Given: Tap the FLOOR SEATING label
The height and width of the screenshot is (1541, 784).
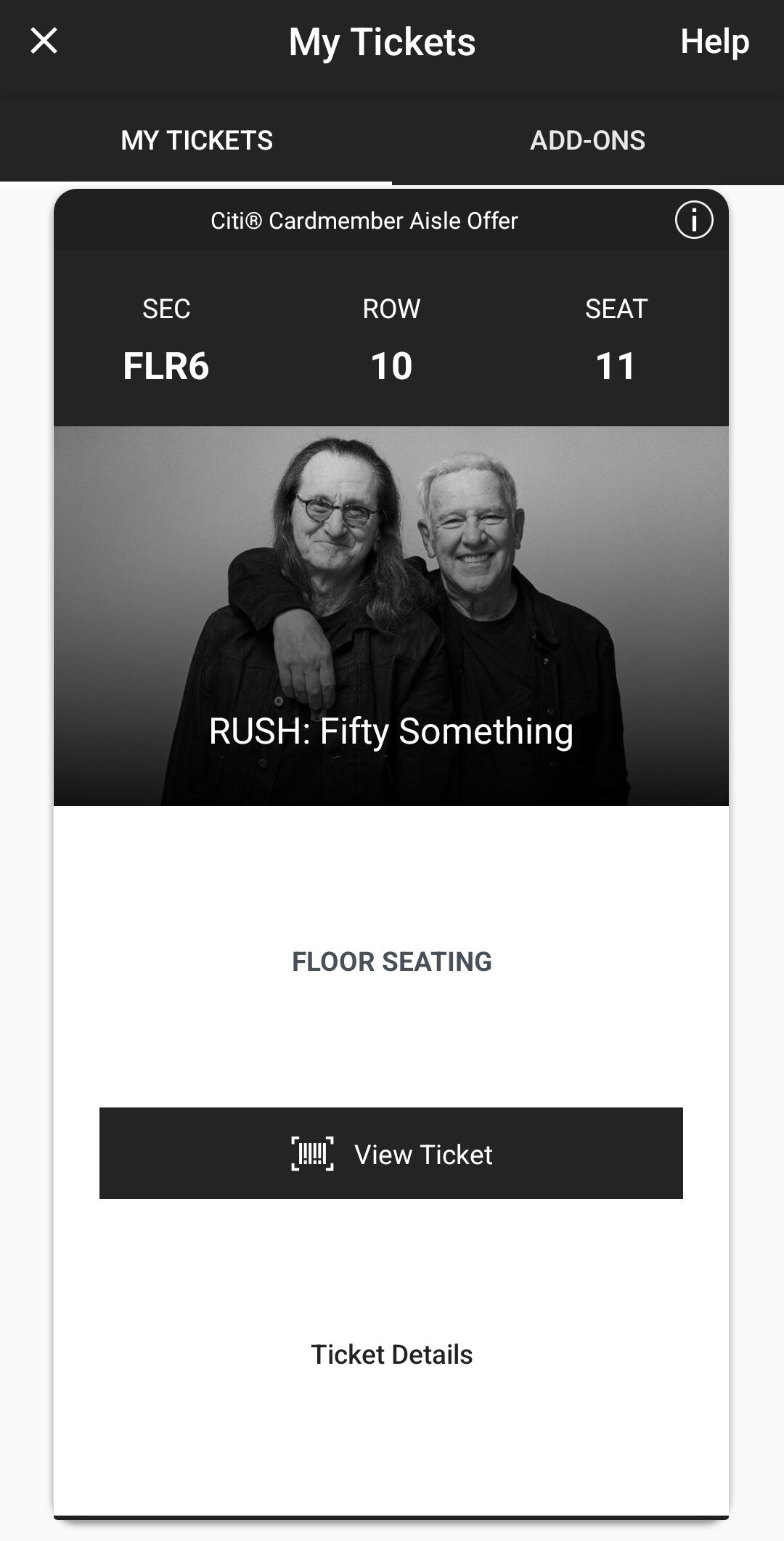Looking at the screenshot, I should [x=391, y=961].
